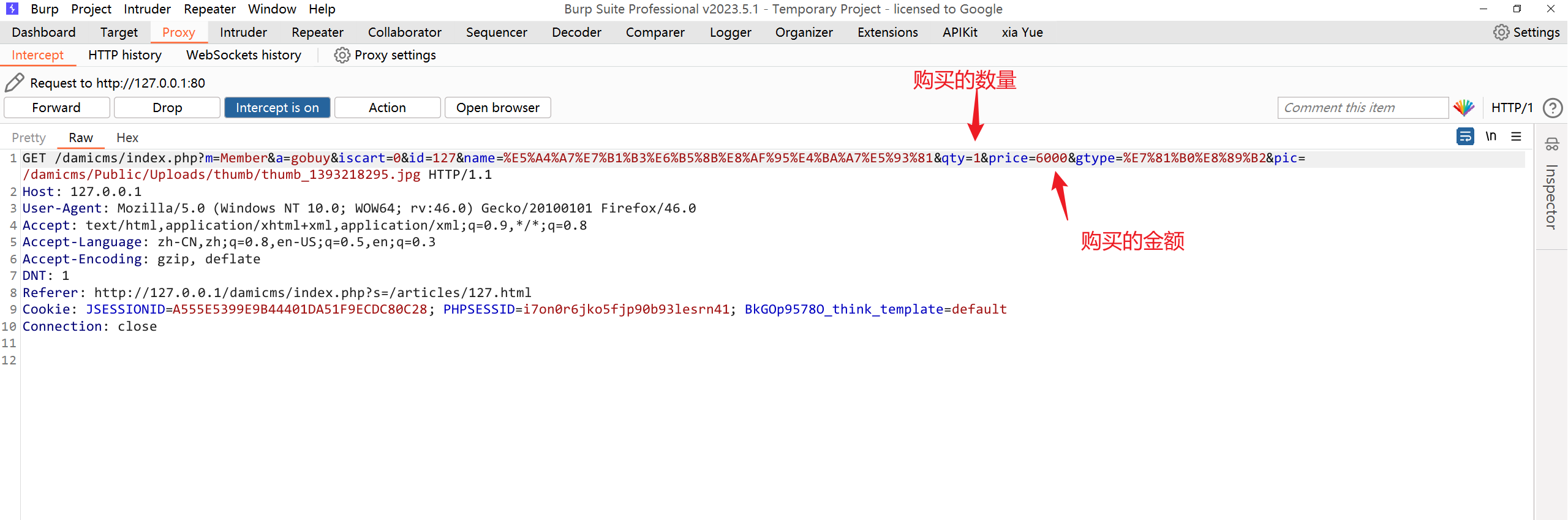Open the xia Yue extension tab

point(1022,32)
